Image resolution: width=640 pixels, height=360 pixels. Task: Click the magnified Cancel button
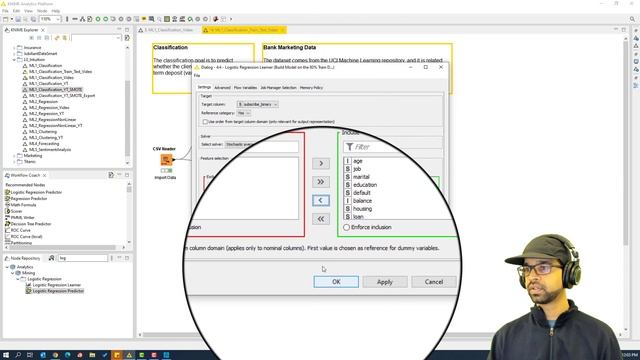tap(434, 282)
